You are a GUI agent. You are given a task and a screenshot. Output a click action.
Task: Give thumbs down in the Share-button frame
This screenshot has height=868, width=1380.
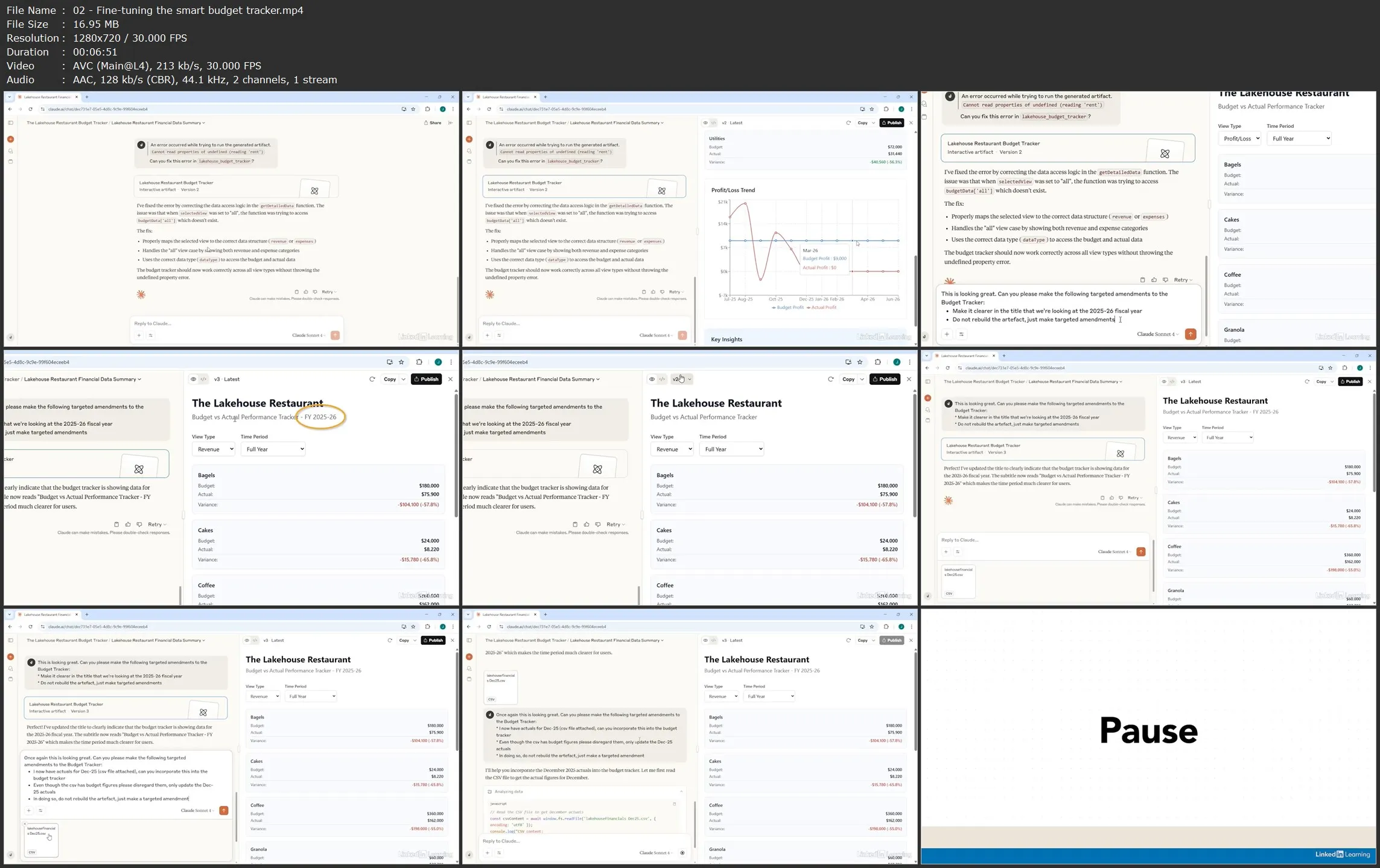315,292
